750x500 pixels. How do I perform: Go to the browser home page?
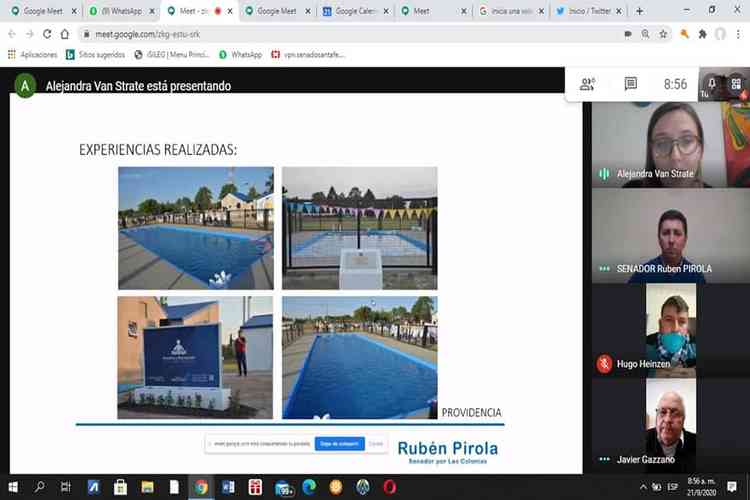(x=65, y=34)
